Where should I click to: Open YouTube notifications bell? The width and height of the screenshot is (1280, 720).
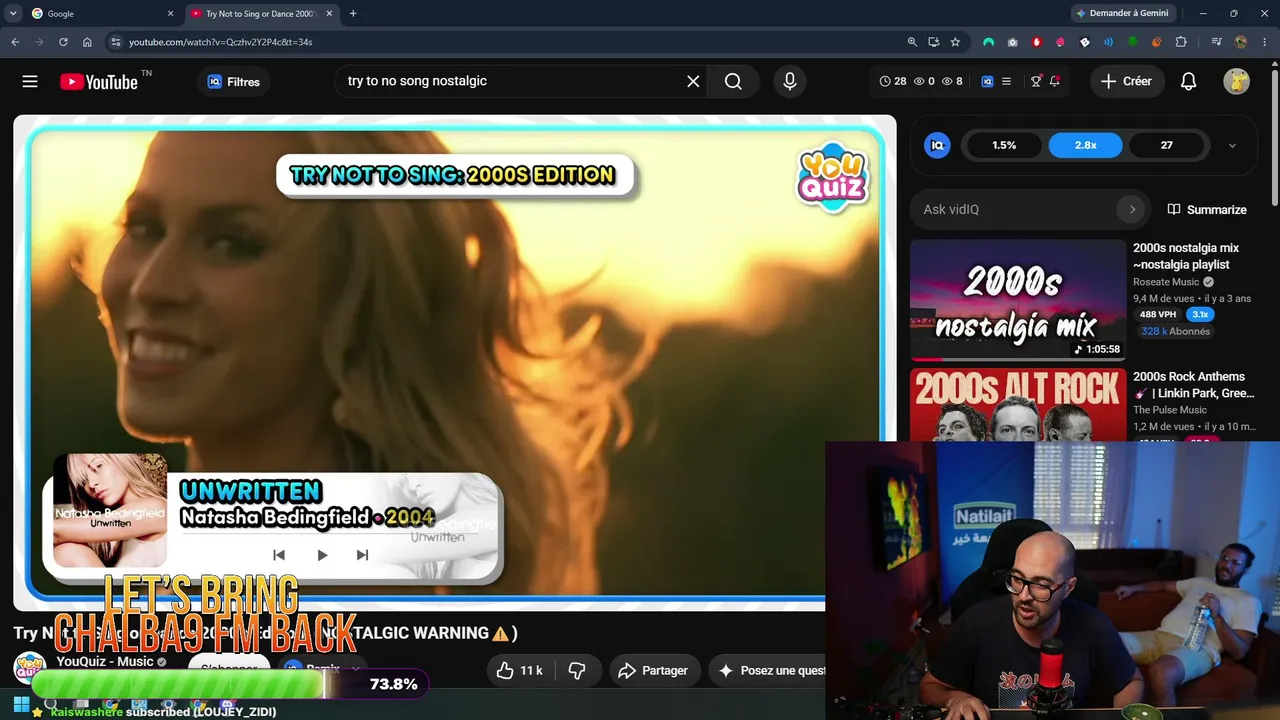[x=1189, y=82]
